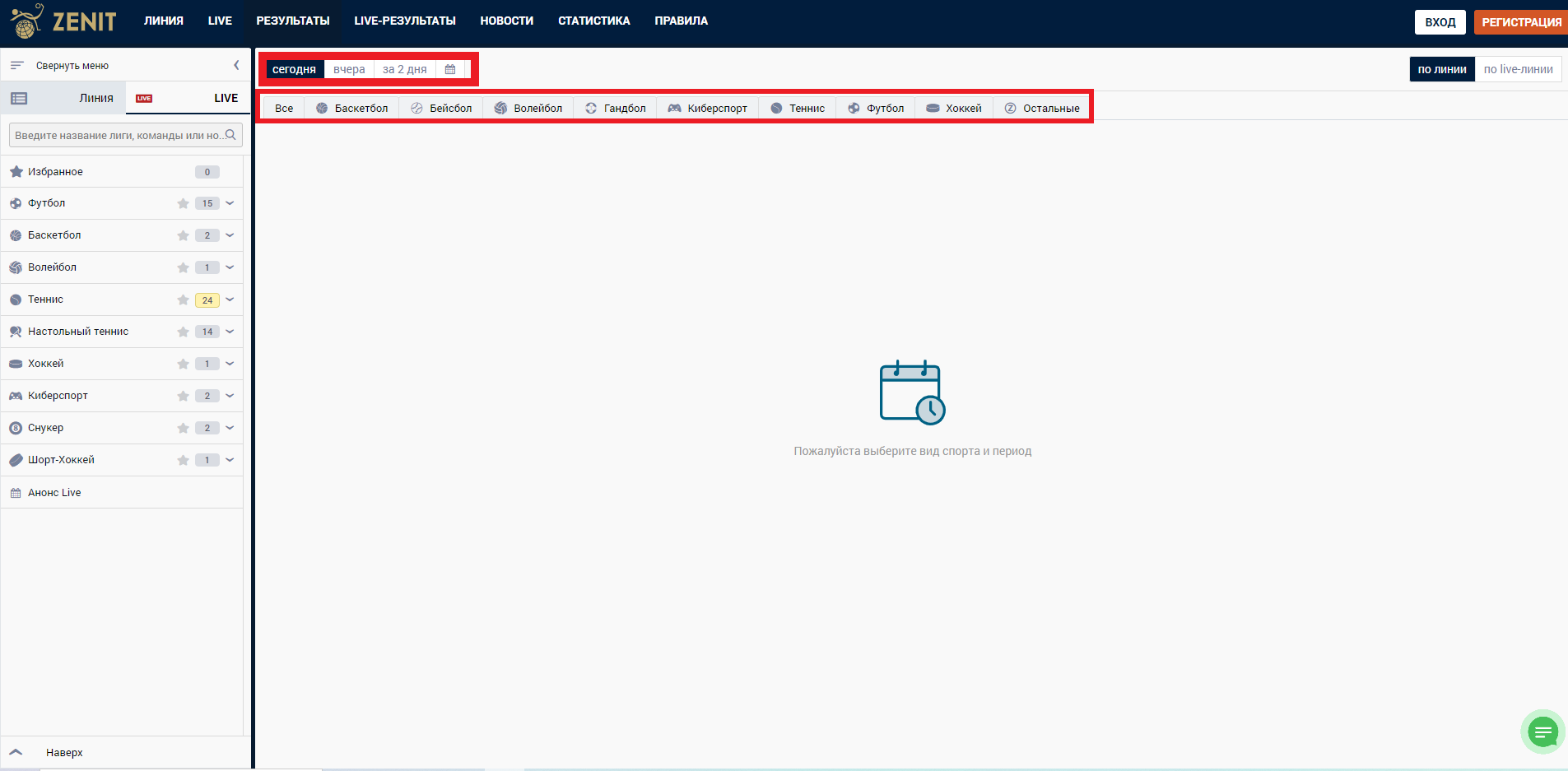Collapse sidebar with left chevron

236,65
